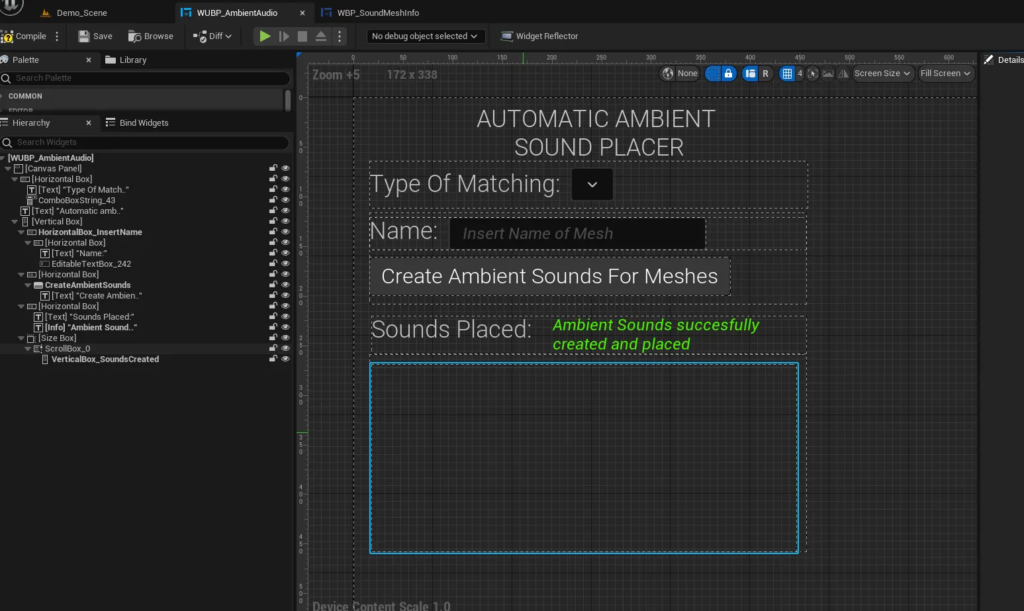Hide VerticalBox_SoundsCreated with eye icon
The image size is (1024, 611).
pyautogui.click(x=285, y=359)
